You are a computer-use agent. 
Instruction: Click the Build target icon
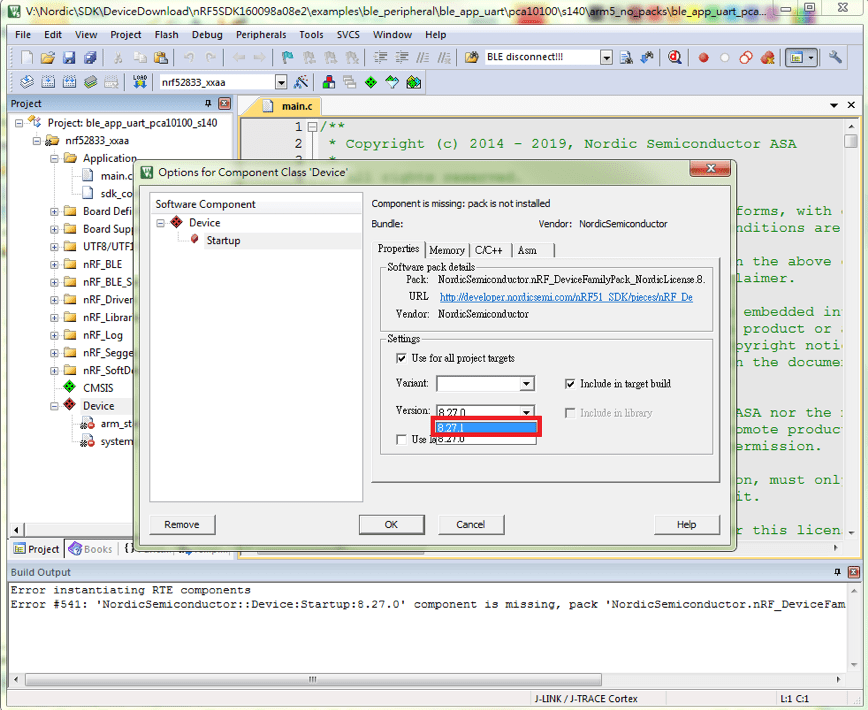(48, 82)
